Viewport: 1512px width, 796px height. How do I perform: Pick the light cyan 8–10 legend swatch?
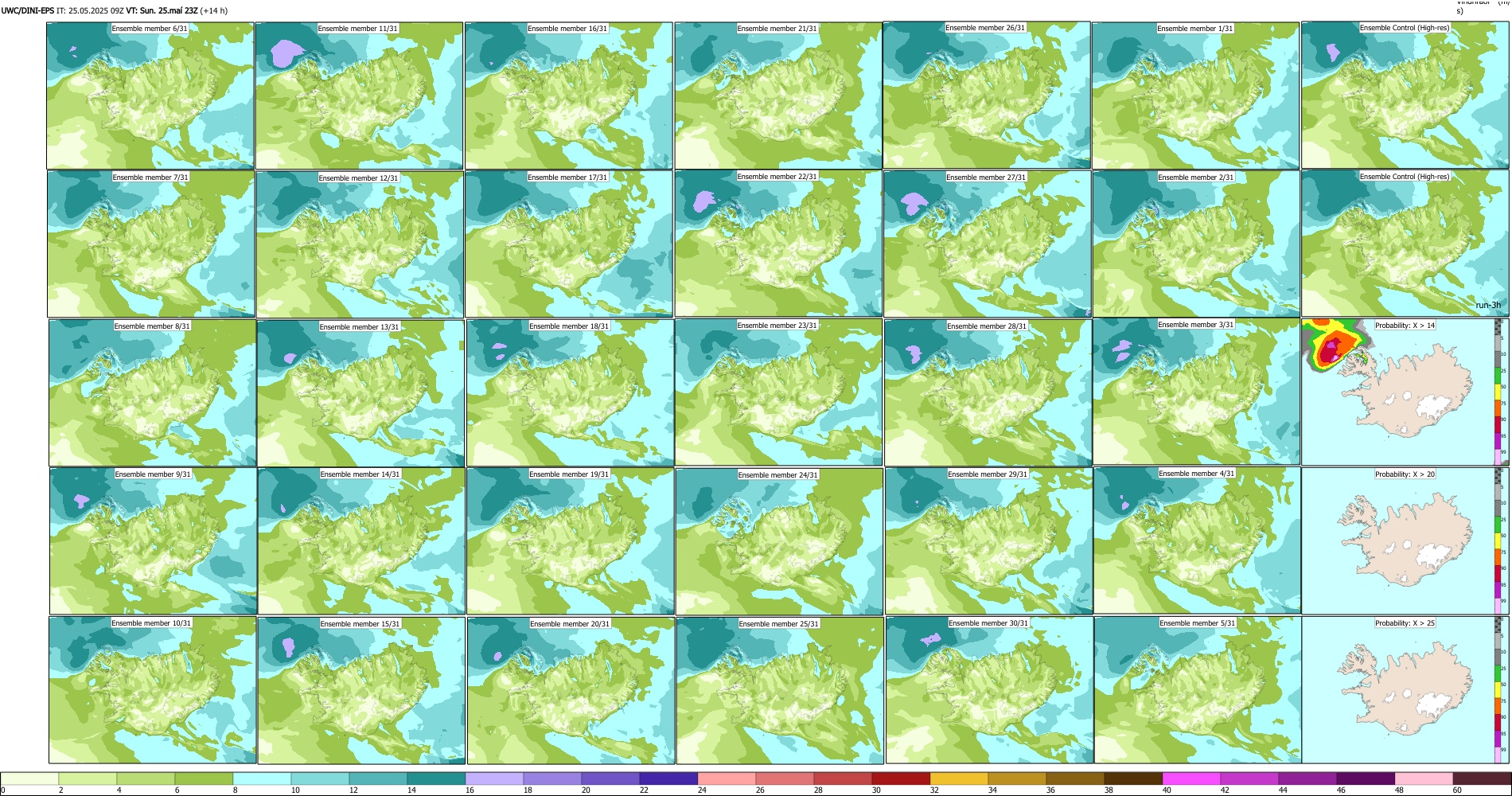(x=262, y=778)
